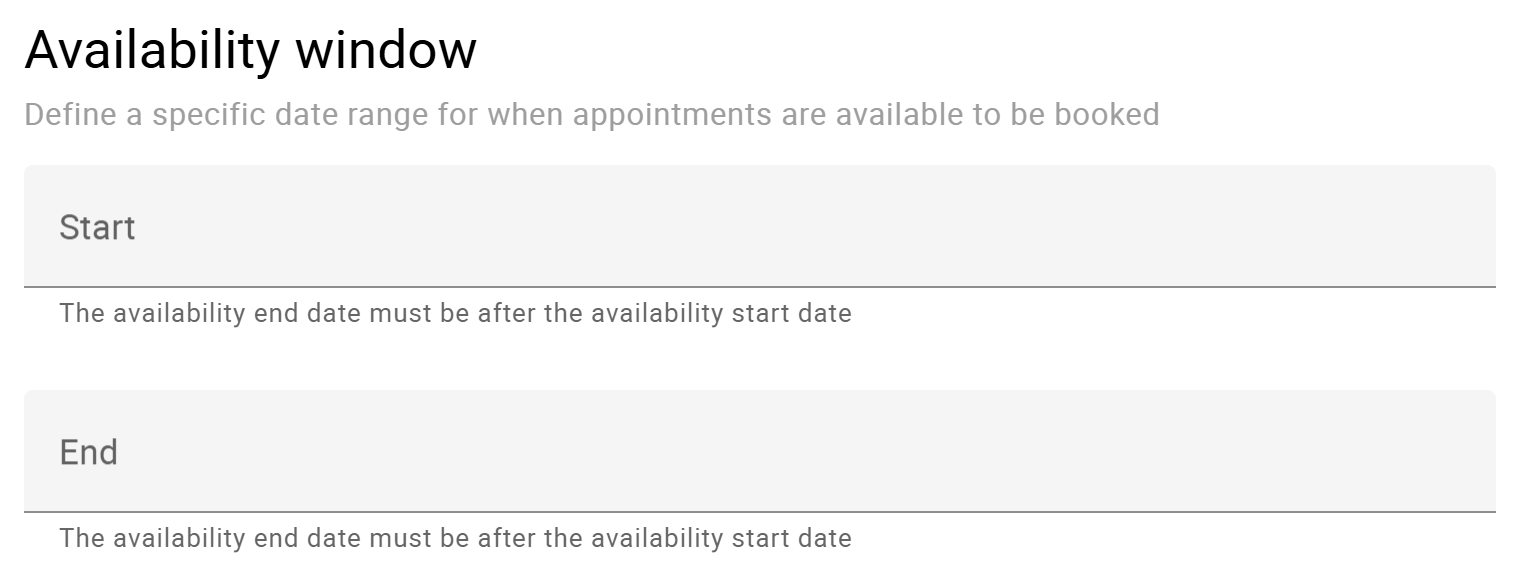Select the "Start" field label

(97, 227)
